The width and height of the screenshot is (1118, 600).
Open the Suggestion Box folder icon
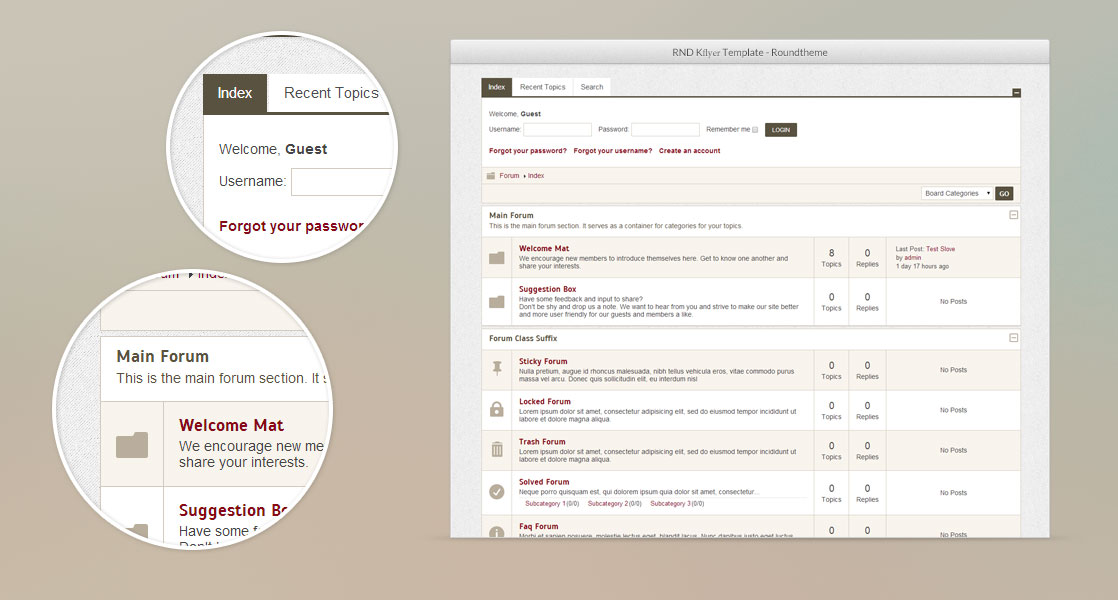(497, 302)
